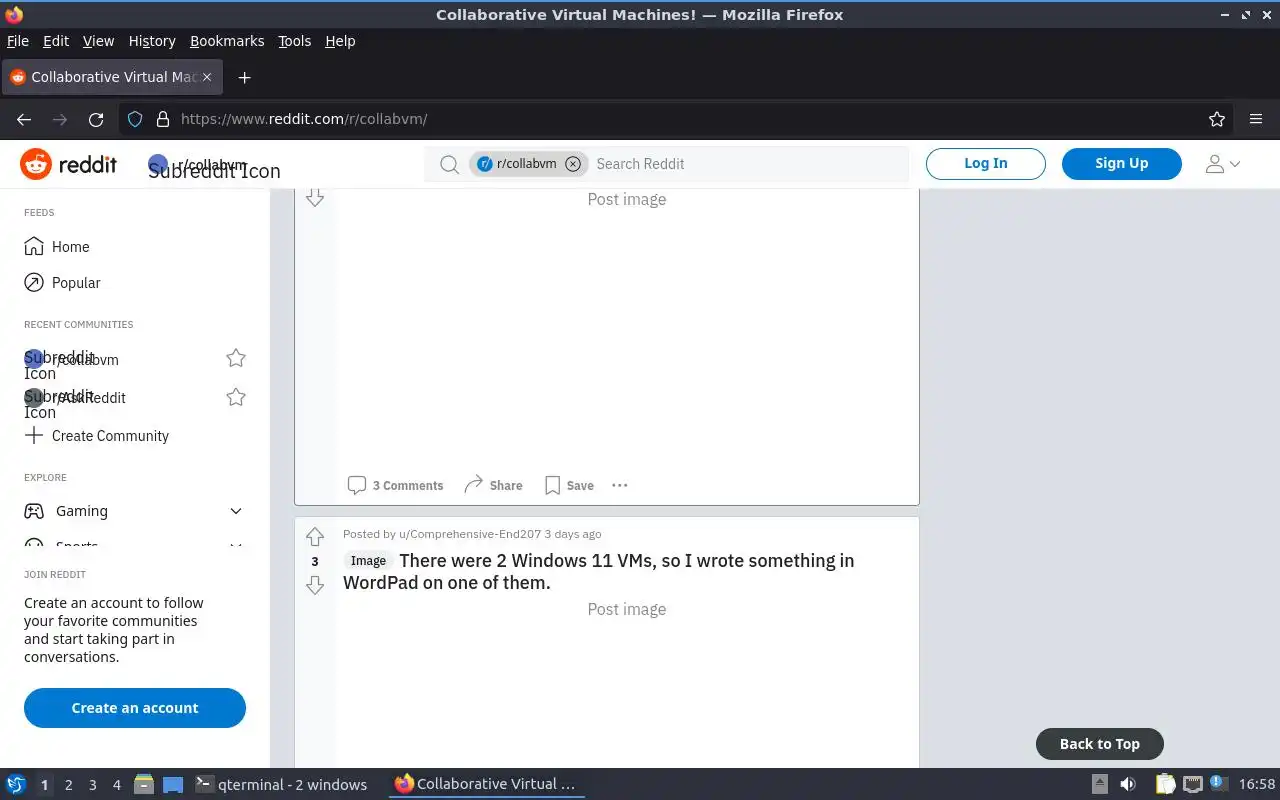Bookmark this page with the star
1280x800 pixels.
1217,119
